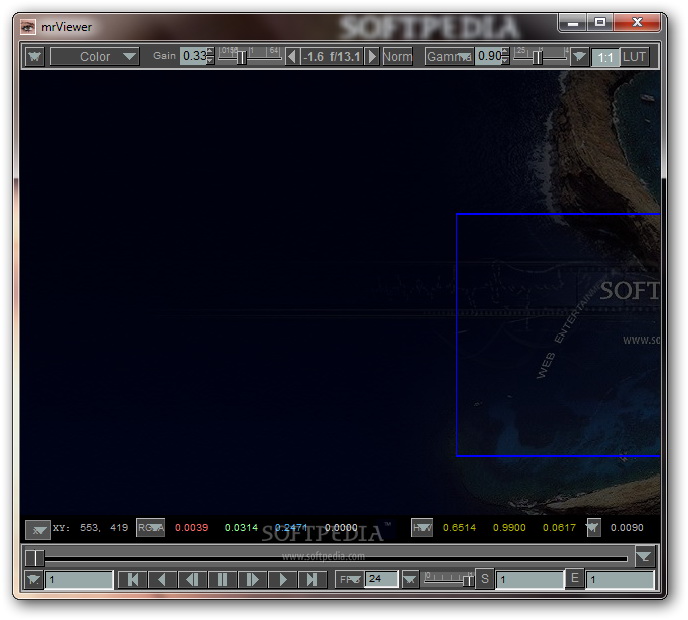Screen dimensions: 688x620
Task: Adjust the small slider beside the S button
Action: (468, 580)
